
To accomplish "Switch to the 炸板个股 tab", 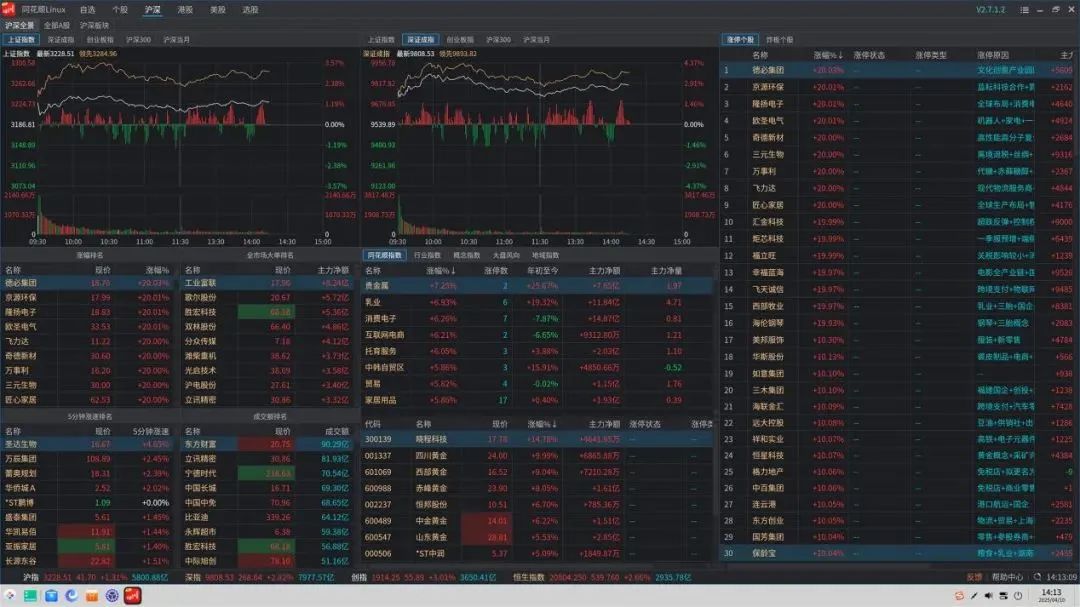I will [x=780, y=40].
